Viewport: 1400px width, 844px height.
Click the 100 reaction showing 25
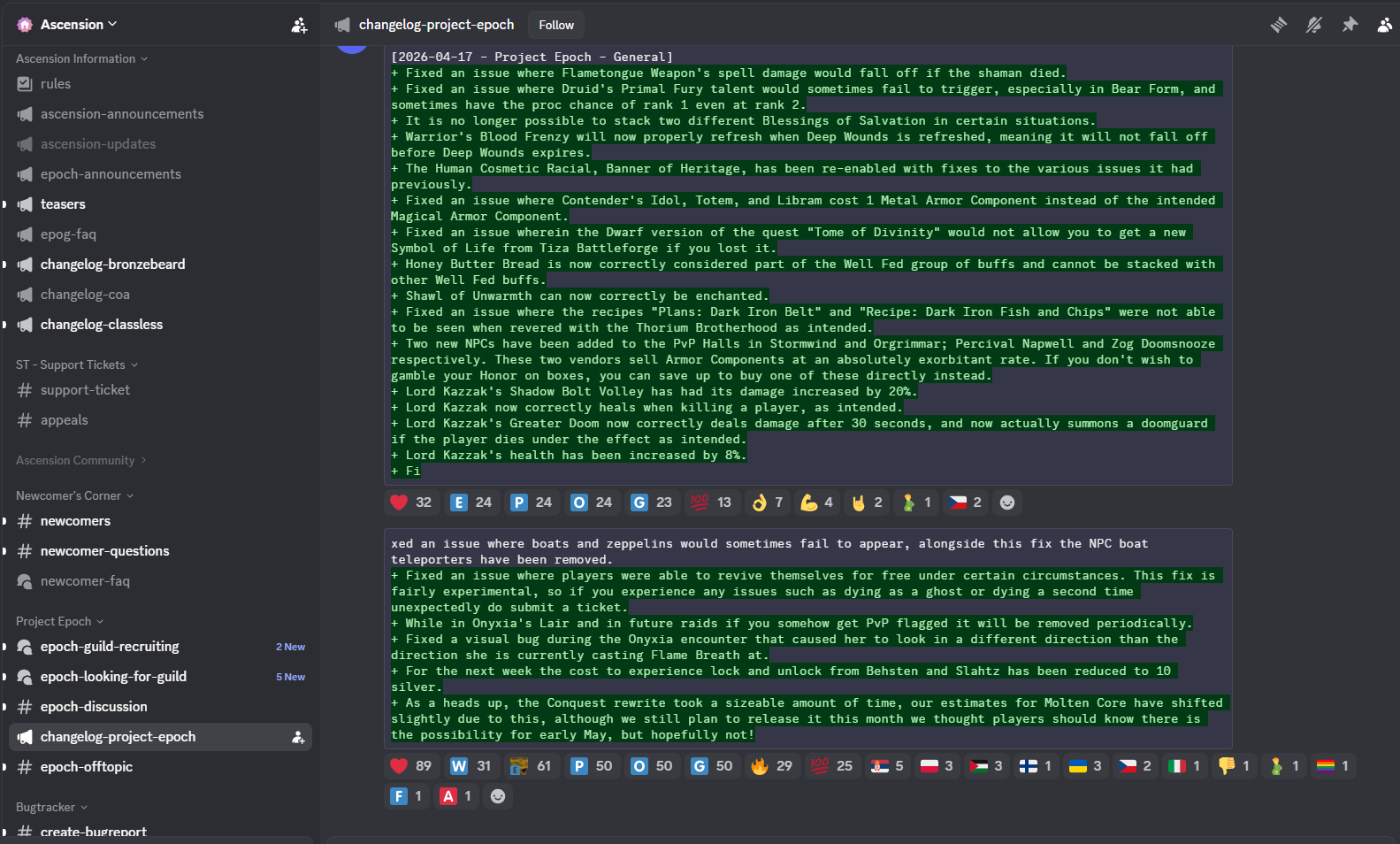832,766
